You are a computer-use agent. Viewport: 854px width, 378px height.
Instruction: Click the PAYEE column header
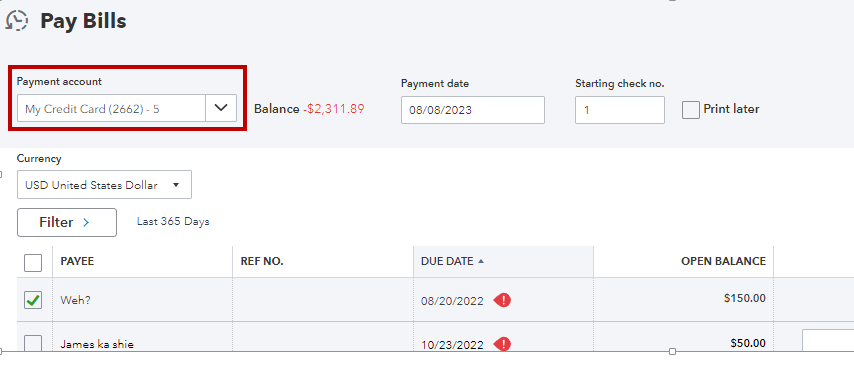click(77, 261)
